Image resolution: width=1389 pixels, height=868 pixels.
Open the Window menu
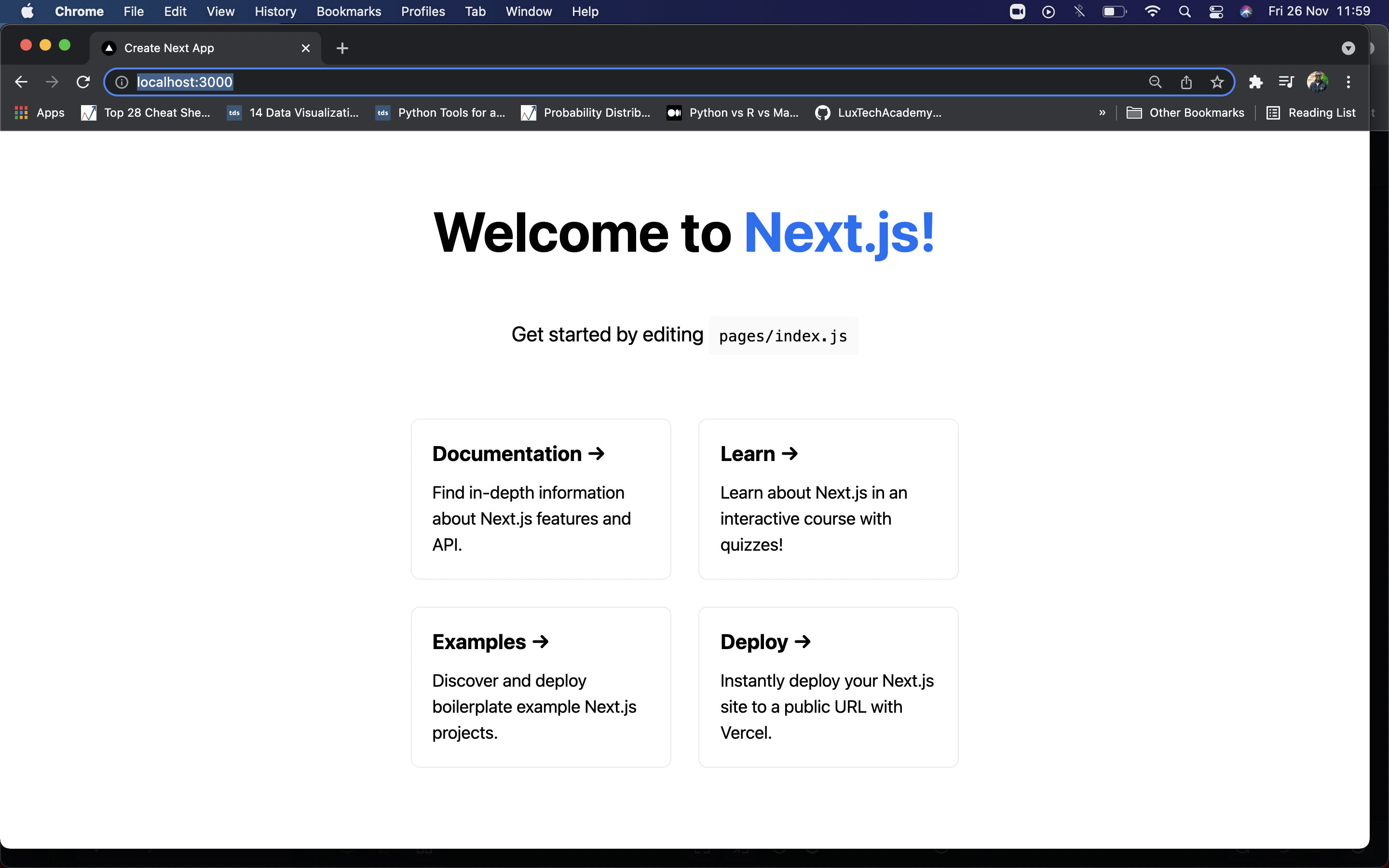click(529, 12)
